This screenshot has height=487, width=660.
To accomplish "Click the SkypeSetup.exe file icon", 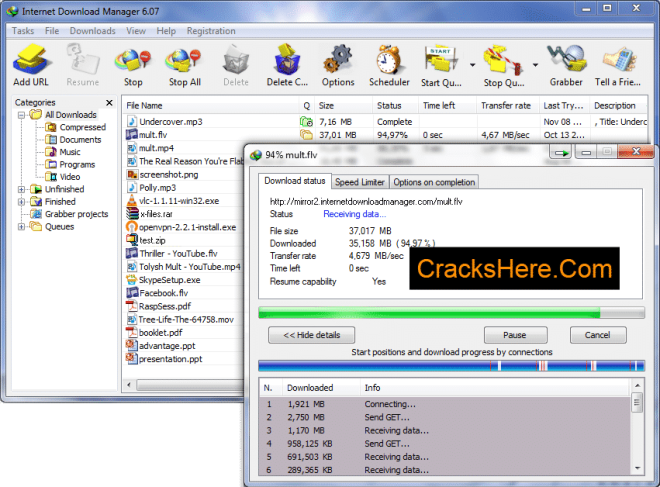I will point(132,279).
